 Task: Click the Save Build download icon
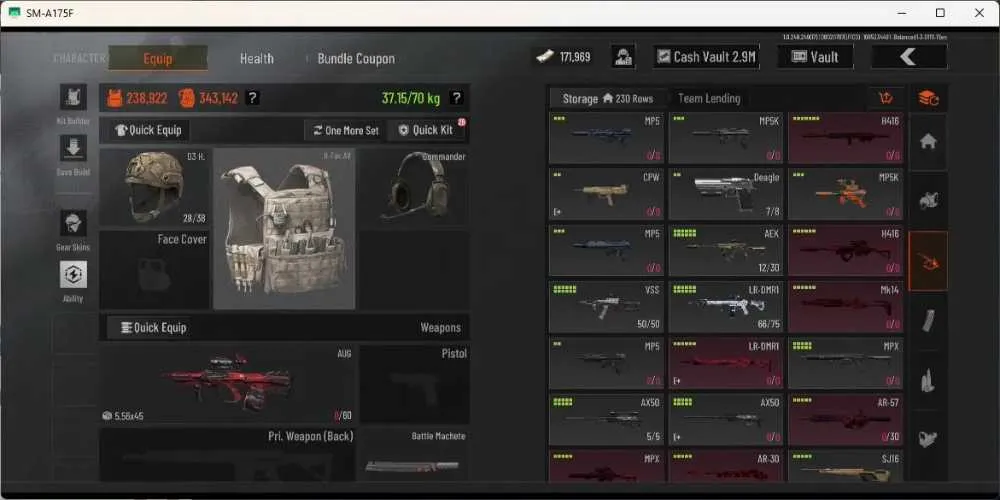click(x=73, y=148)
